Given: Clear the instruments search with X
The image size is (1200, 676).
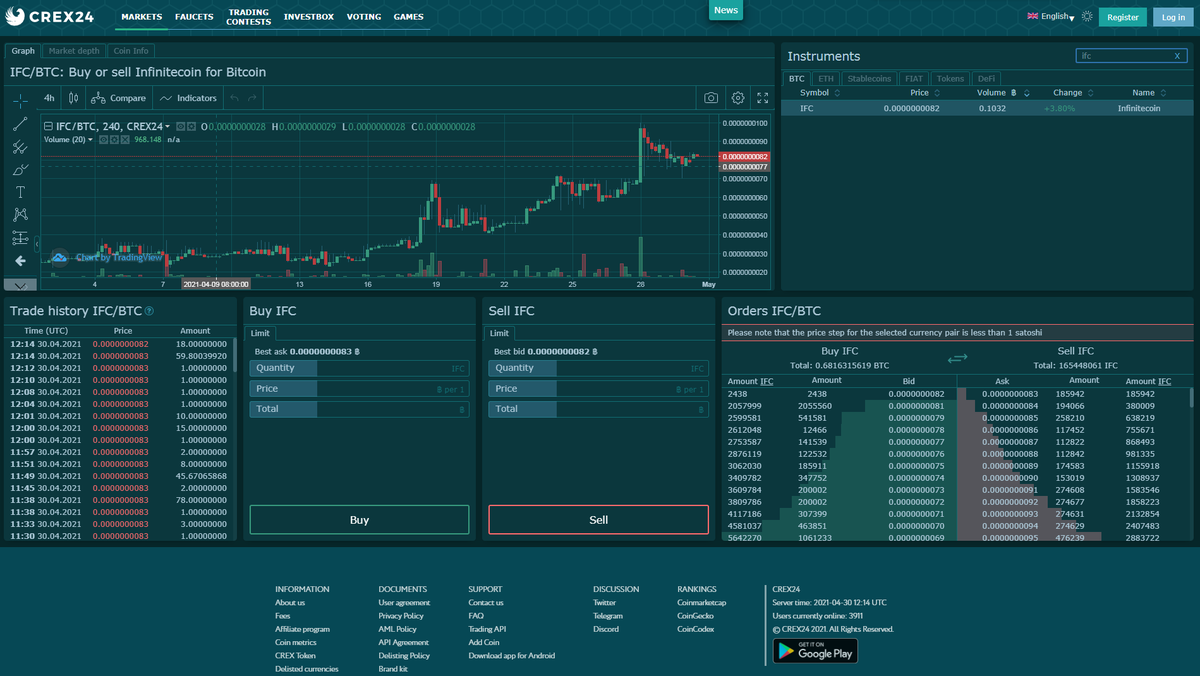Looking at the screenshot, I should tap(1177, 56).
